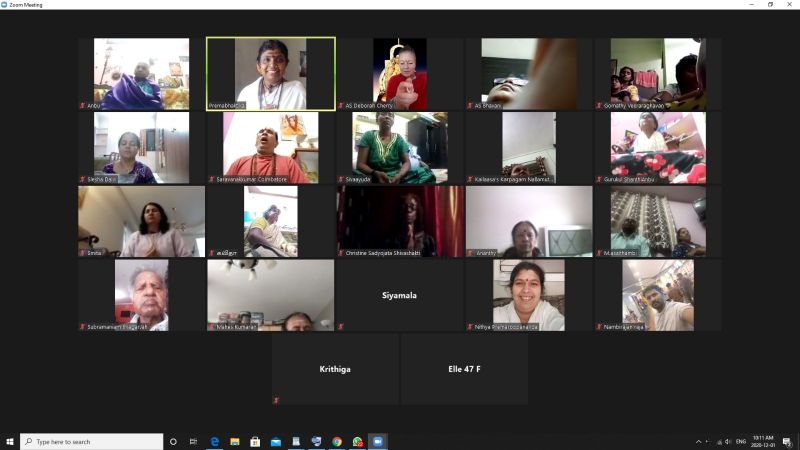Select Nithya's video tile in the bottom row
The width and height of the screenshot is (800, 450).
point(528,295)
